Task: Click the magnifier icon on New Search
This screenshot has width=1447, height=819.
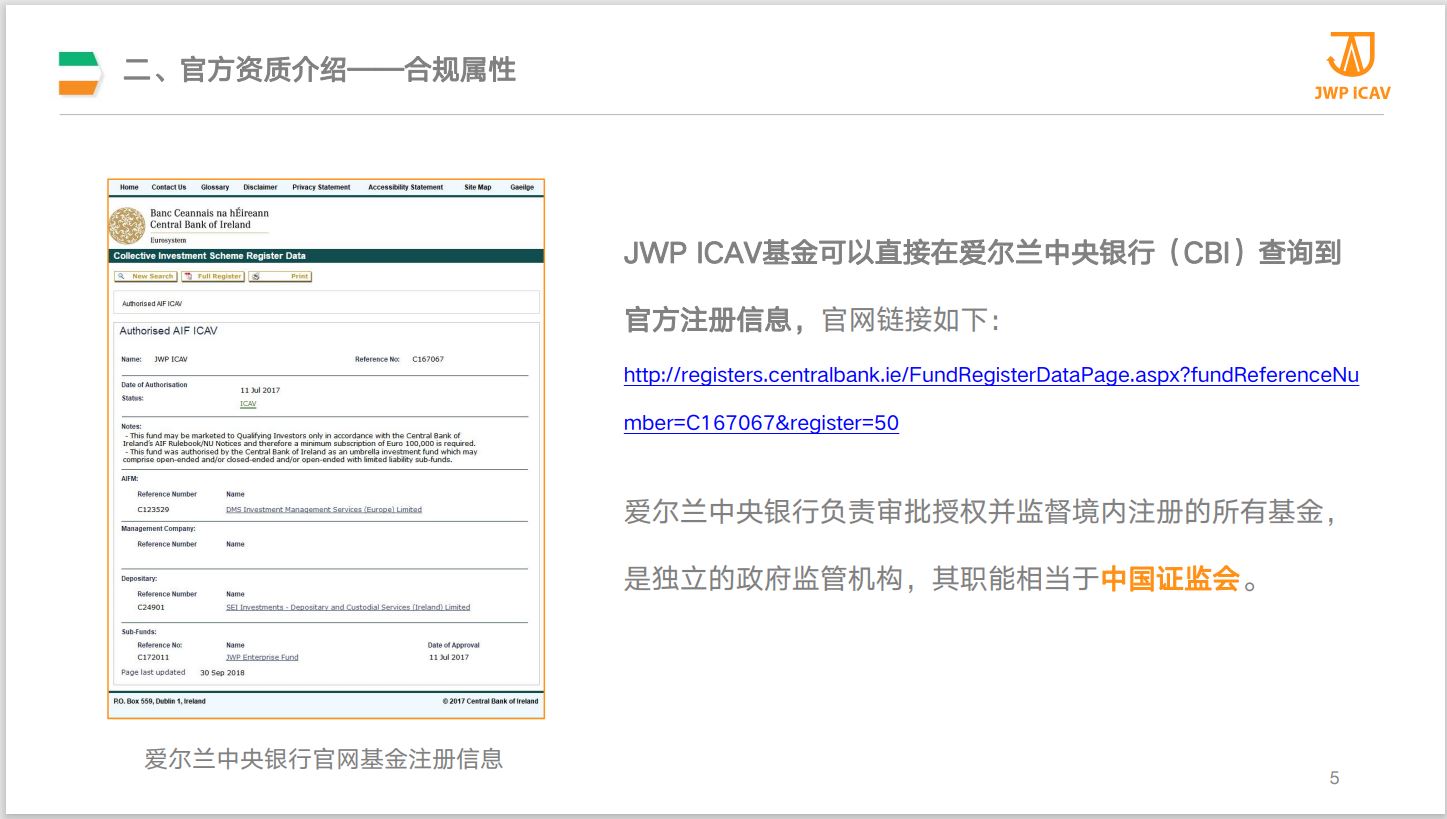Action: click(x=120, y=276)
